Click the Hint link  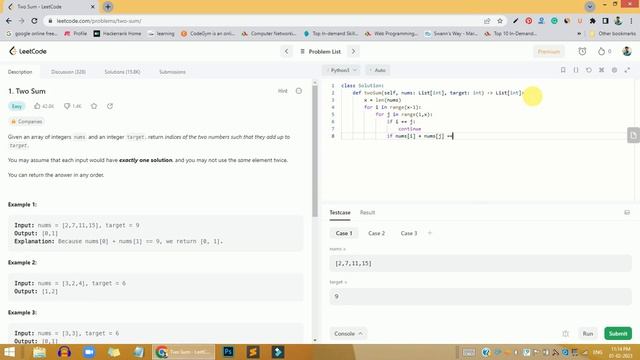tap(282, 91)
